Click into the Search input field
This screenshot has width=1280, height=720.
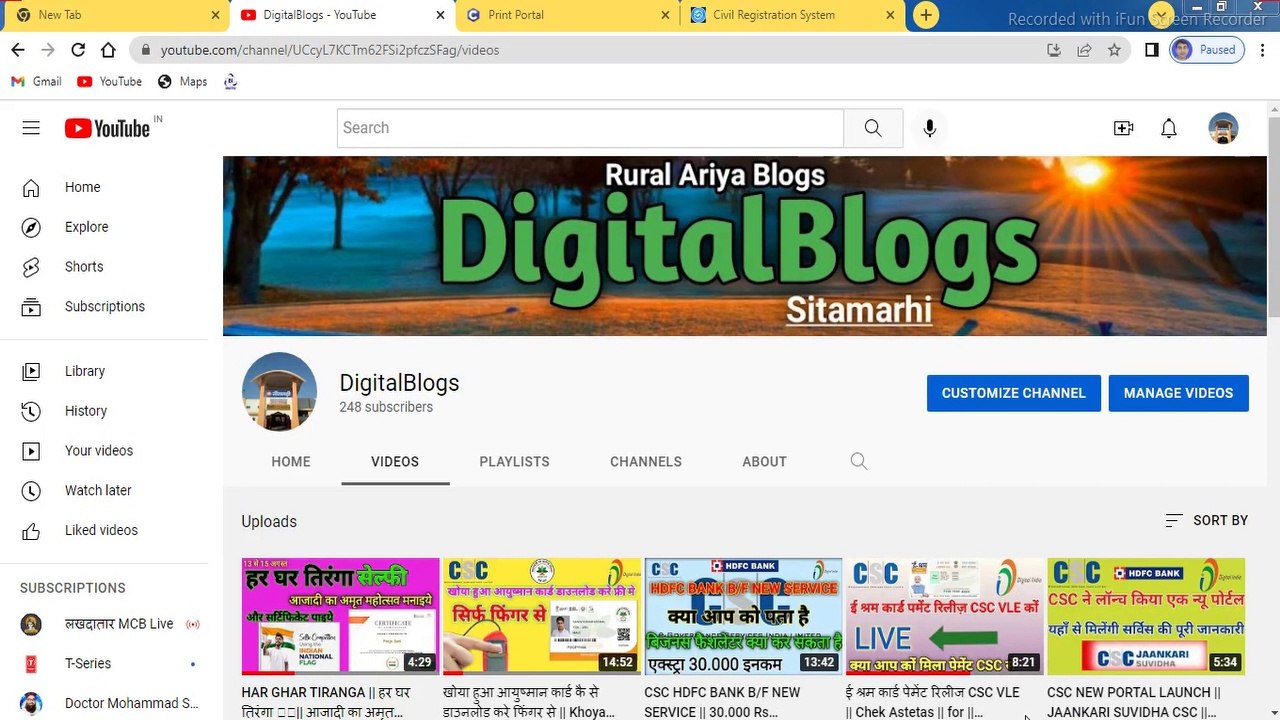coord(590,128)
